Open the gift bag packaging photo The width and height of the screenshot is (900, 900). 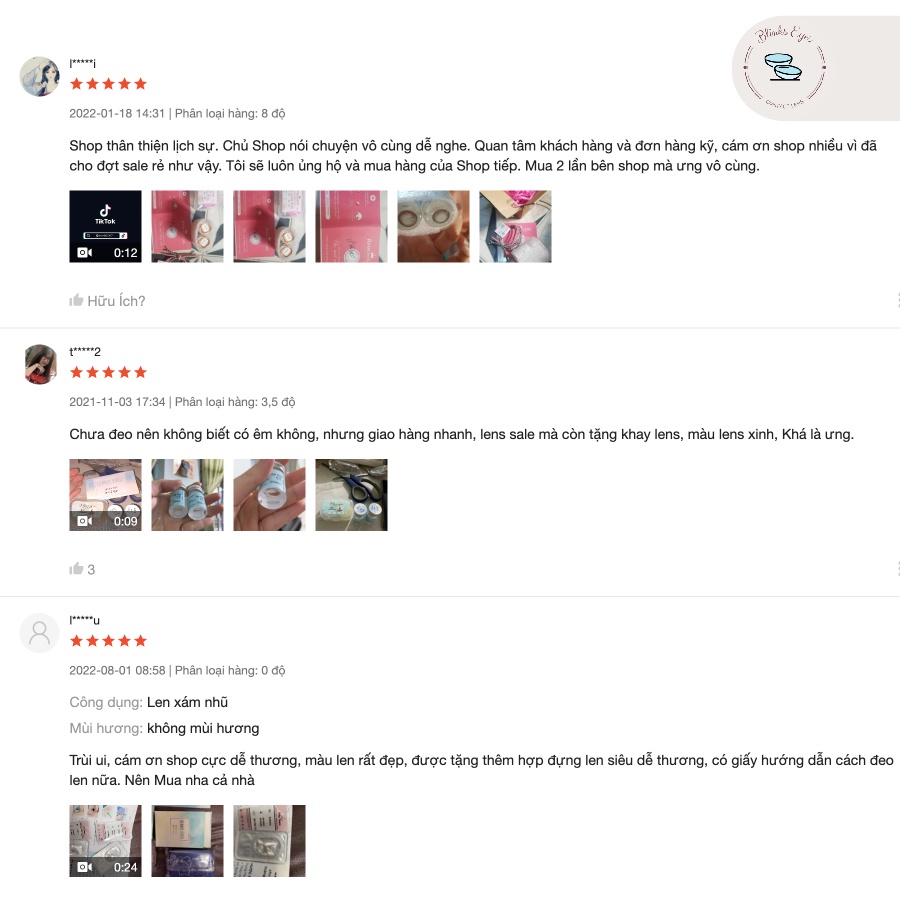pyautogui.click(x=515, y=227)
